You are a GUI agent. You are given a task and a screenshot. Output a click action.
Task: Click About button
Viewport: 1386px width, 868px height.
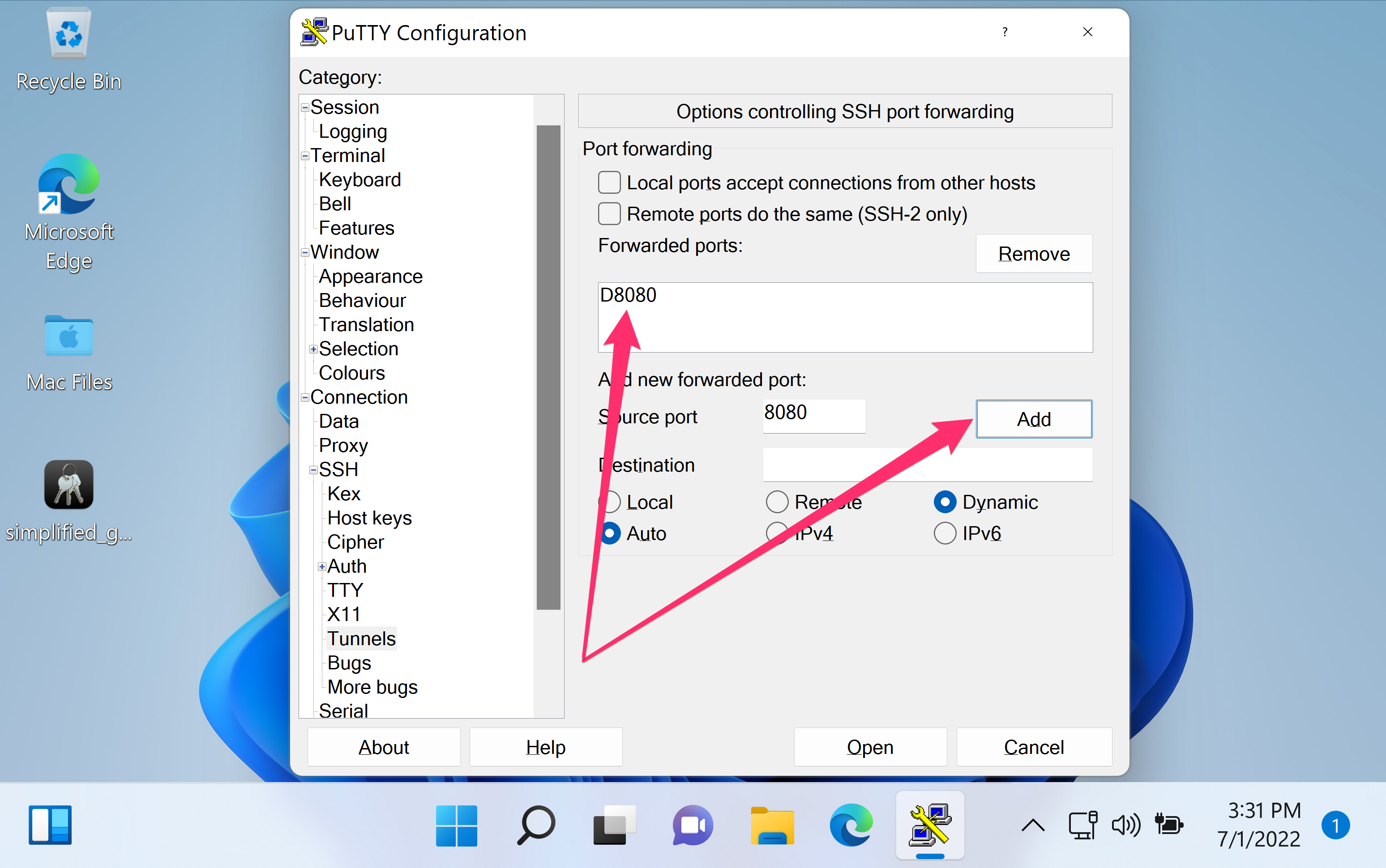[384, 748]
